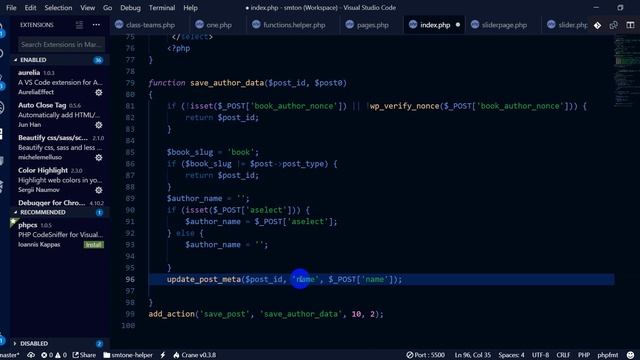Clear extensions search results icon
640x360 pixels.
tap(79, 25)
